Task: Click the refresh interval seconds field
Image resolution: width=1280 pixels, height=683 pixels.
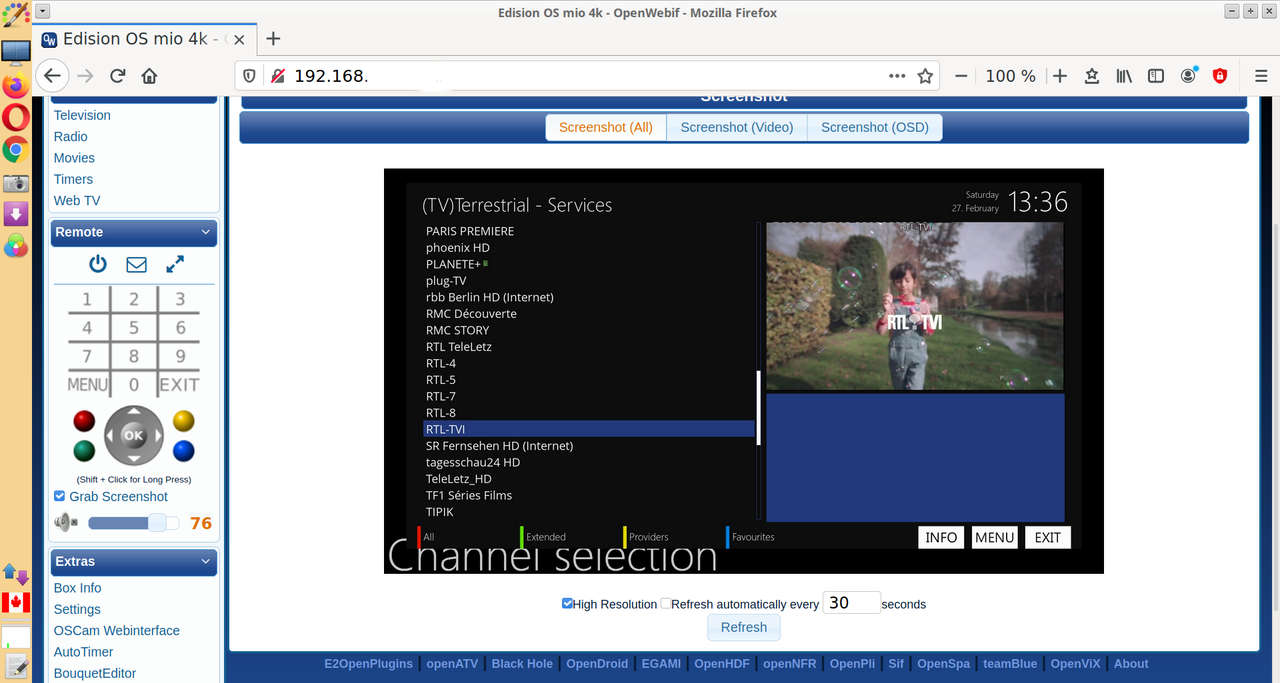Action: point(852,603)
